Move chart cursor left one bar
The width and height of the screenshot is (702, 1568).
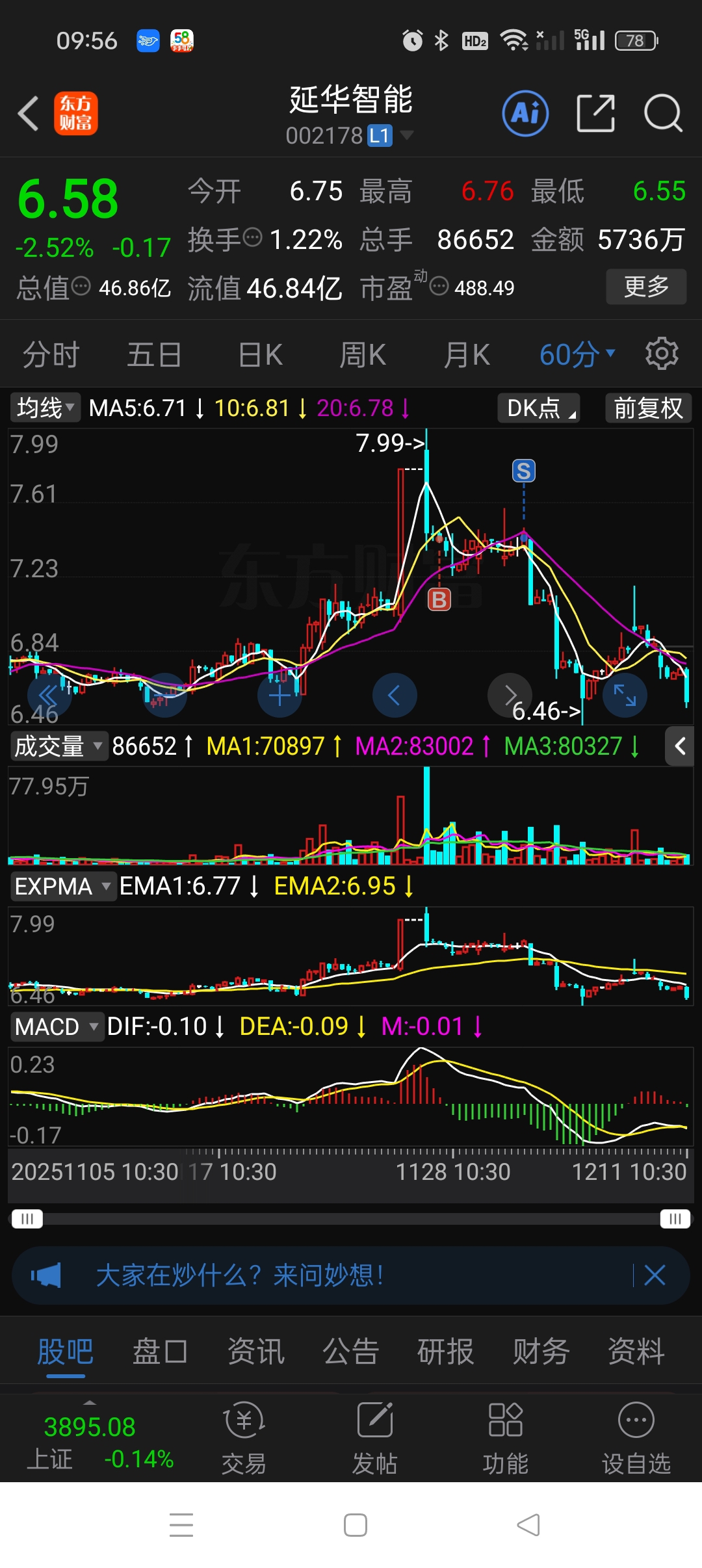(395, 696)
